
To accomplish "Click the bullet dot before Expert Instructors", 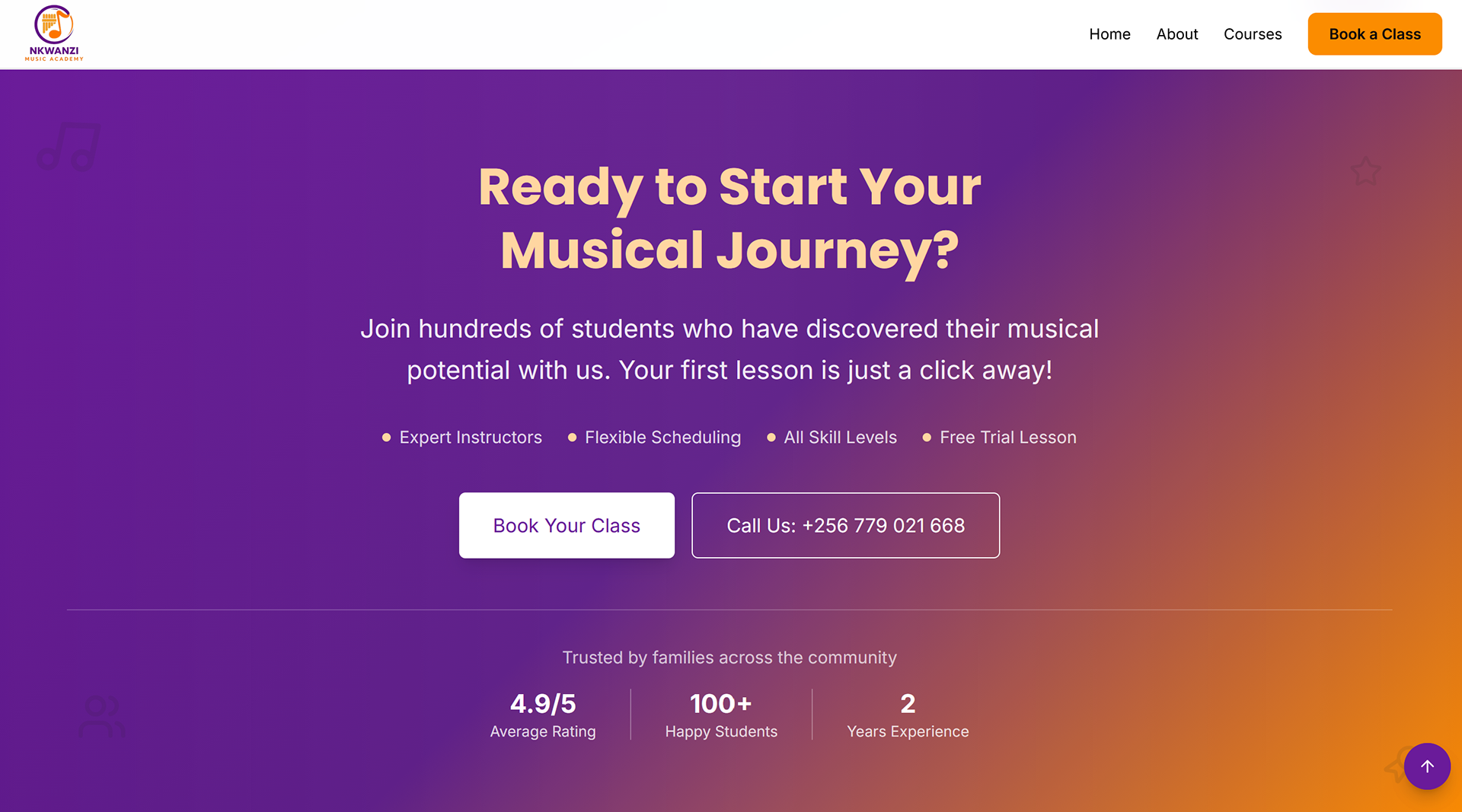I will point(386,438).
